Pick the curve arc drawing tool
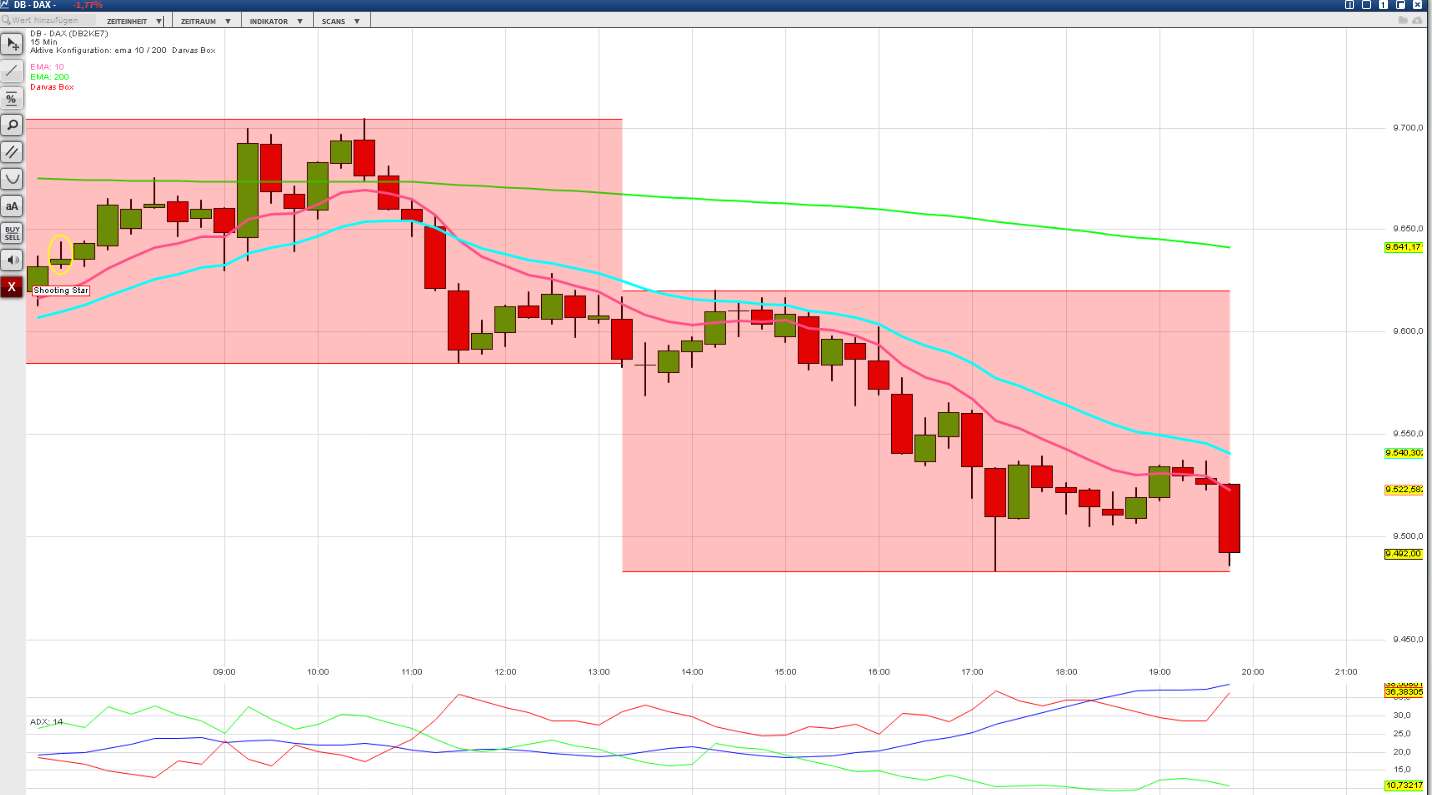The height and width of the screenshot is (795, 1432). pyautogui.click(x=12, y=179)
